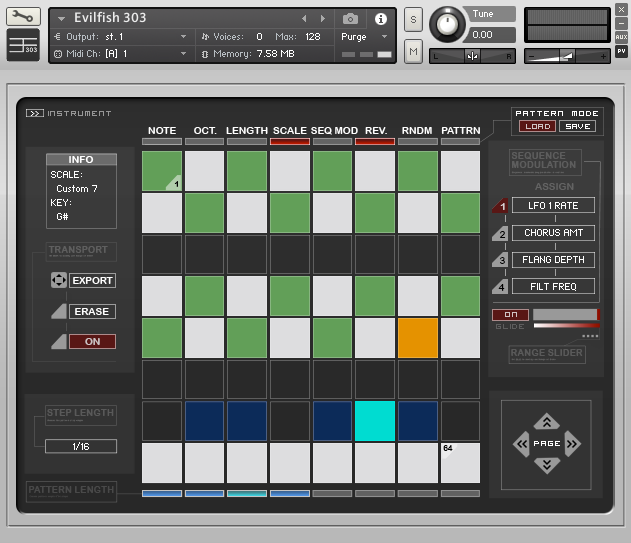Solo the instrument with S button
Screen dimensions: 631x543
click(x=413, y=20)
